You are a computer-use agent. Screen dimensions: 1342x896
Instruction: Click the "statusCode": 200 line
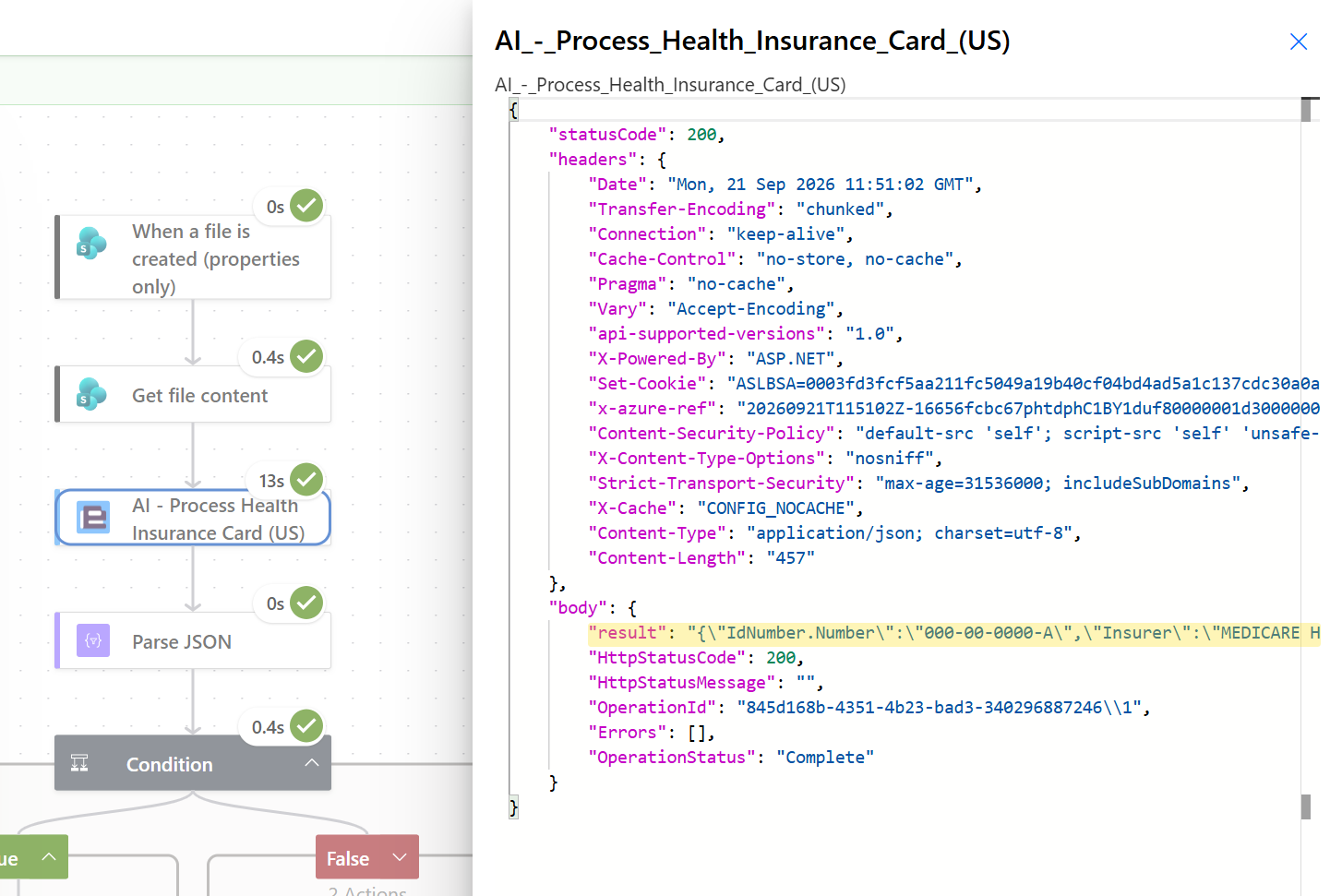(x=637, y=135)
